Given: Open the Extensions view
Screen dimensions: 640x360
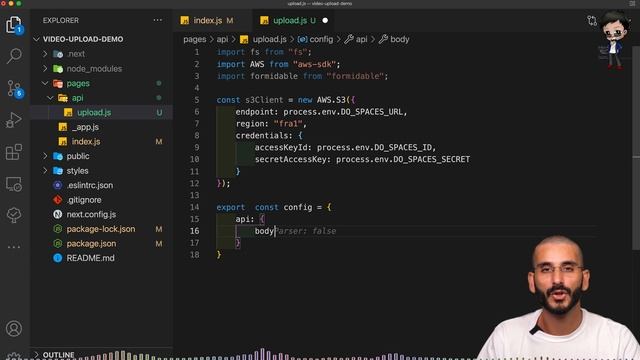Looking at the screenshot, I should click(14, 152).
